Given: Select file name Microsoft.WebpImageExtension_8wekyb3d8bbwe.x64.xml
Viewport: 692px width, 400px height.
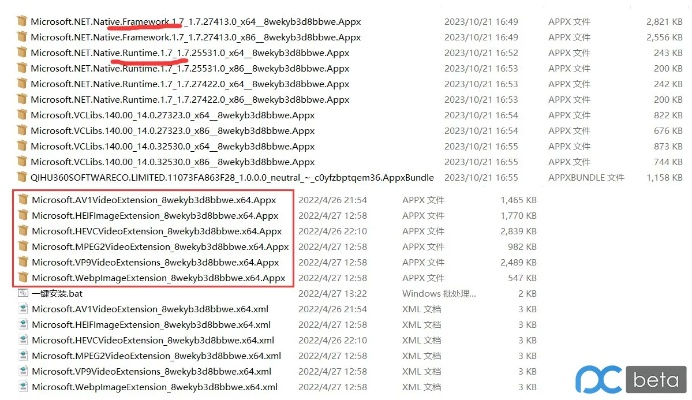Looking at the screenshot, I should (x=155, y=387).
